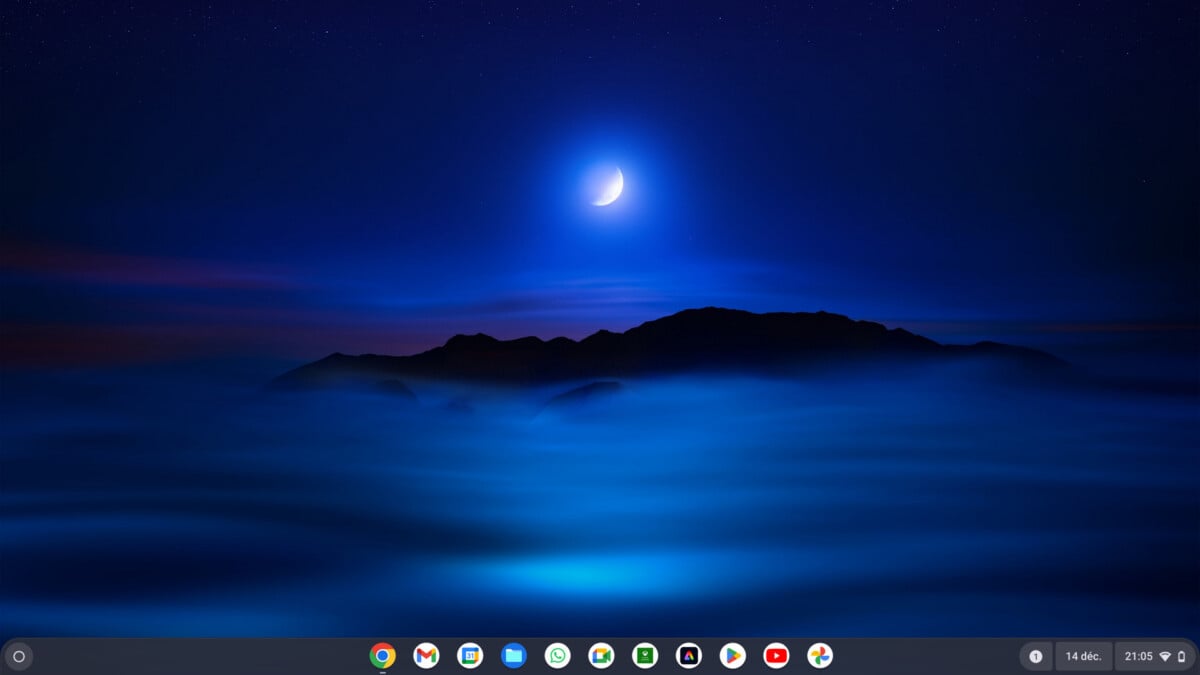Open the Files app
The image size is (1200, 675).
pos(513,656)
